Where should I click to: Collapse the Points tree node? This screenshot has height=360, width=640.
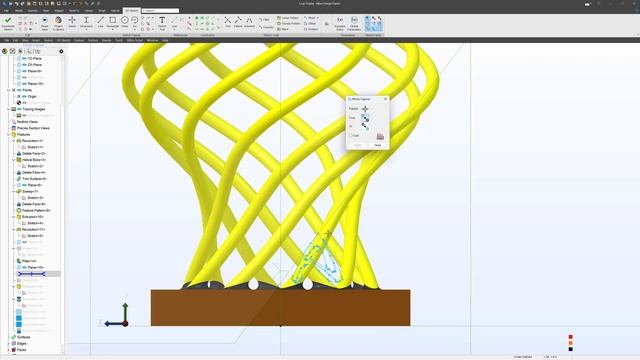coord(9,90)
